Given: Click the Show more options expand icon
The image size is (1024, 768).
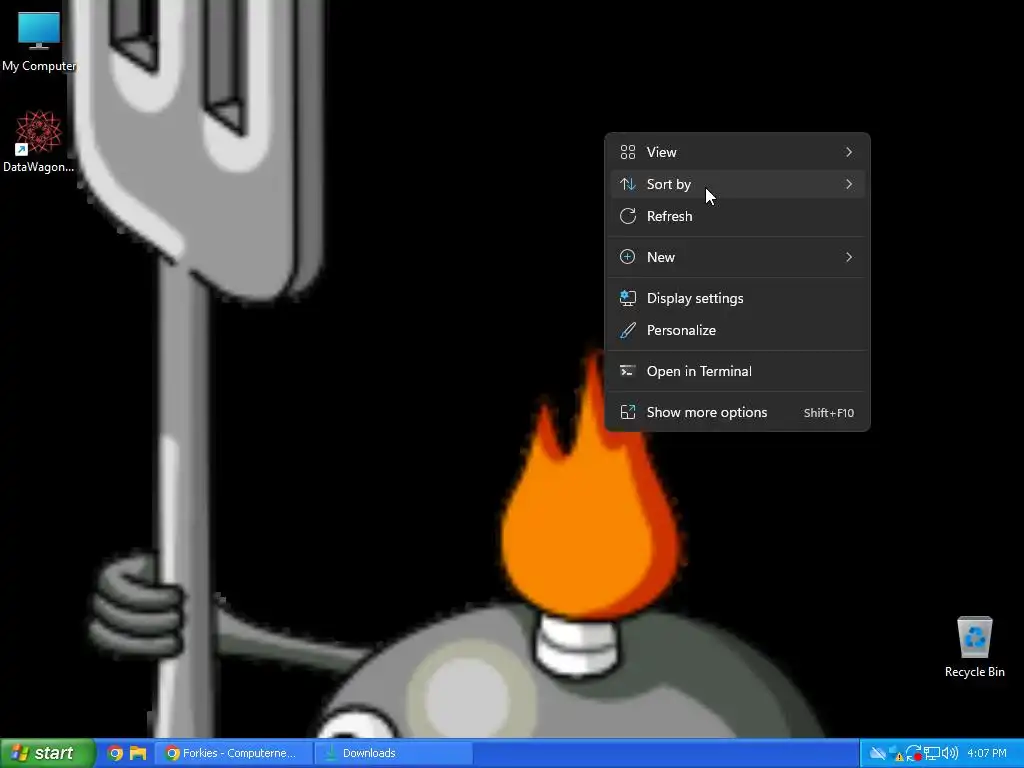Looking at the screenshot, I should click(x=628, y=412).
